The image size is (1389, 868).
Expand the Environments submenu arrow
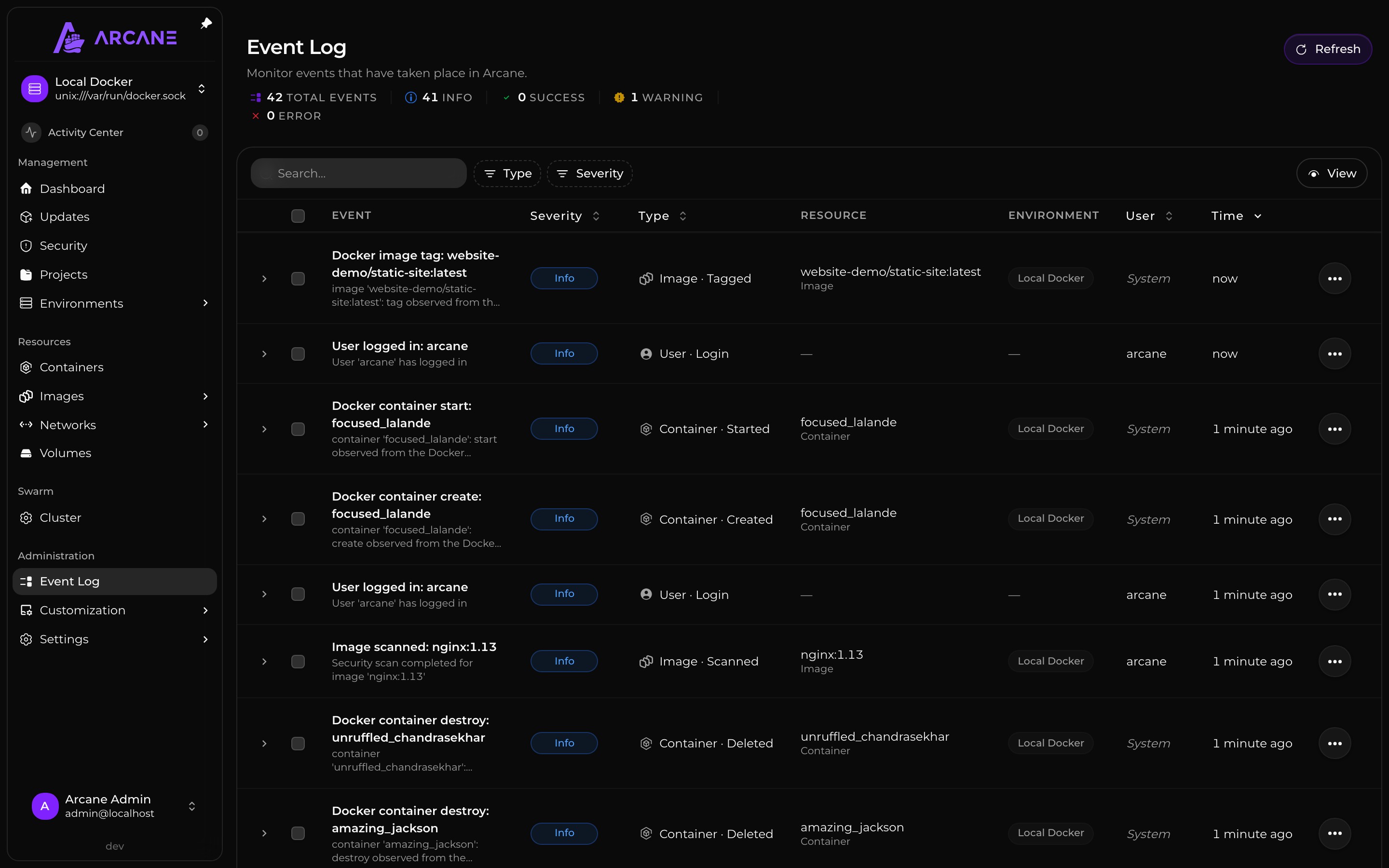pyautogui.click(x=205, y=303)
